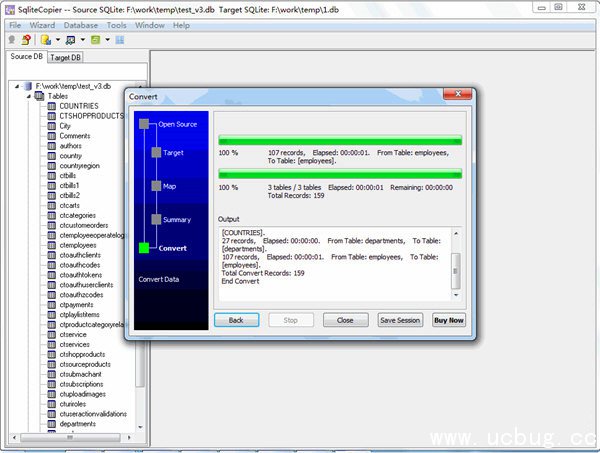Collapse the F:\work\temp\test_v3.db root node

coord(17,86)
